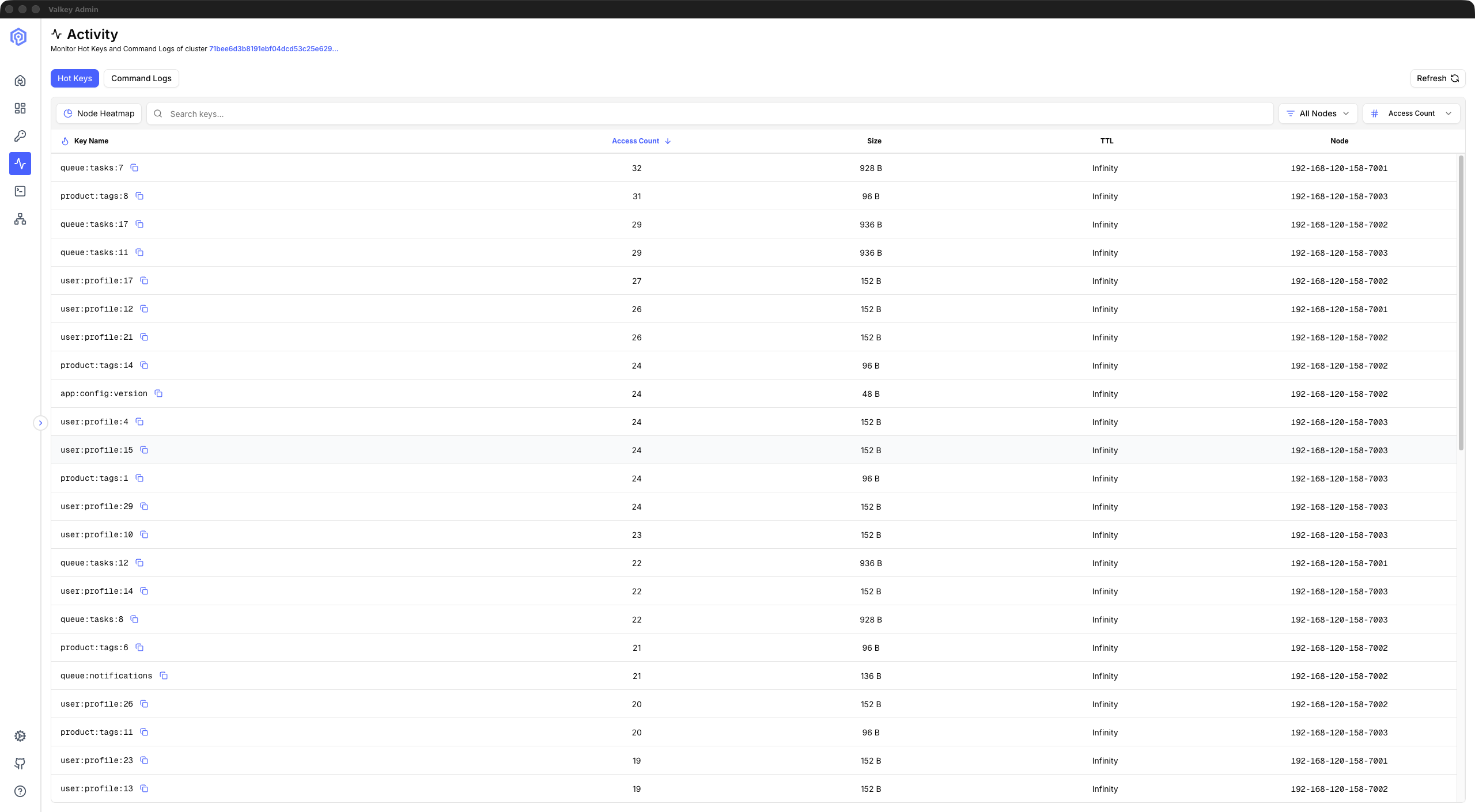Click the table vertical scrollbar
The width and height of the screenshot is (1475, 812).
pyautogui.click(x=1461, y=302)
